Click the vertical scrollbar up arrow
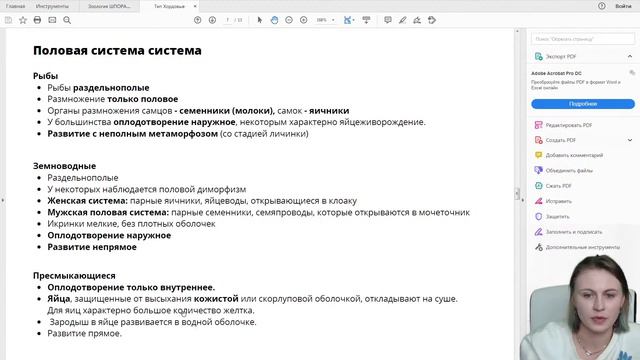The image size is (640, 360). 517,31
